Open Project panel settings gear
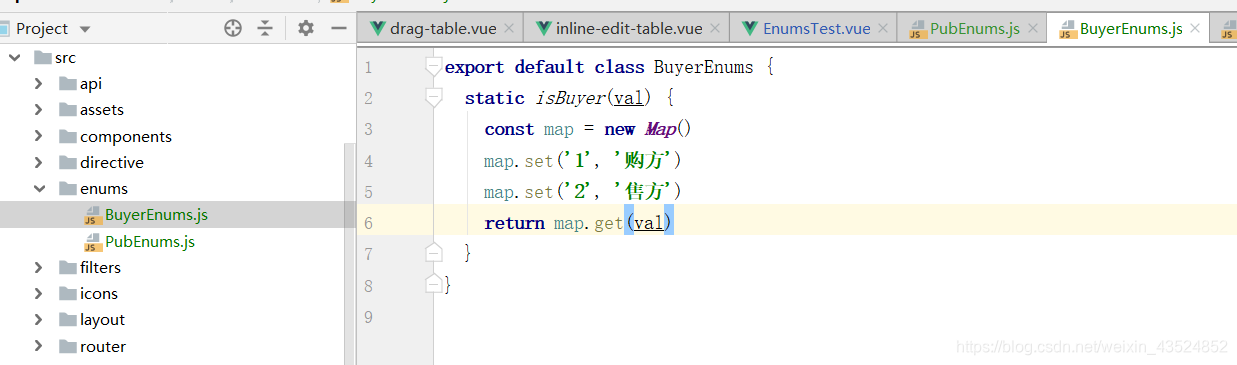The image size is (1237, 365). pos(306,29)
